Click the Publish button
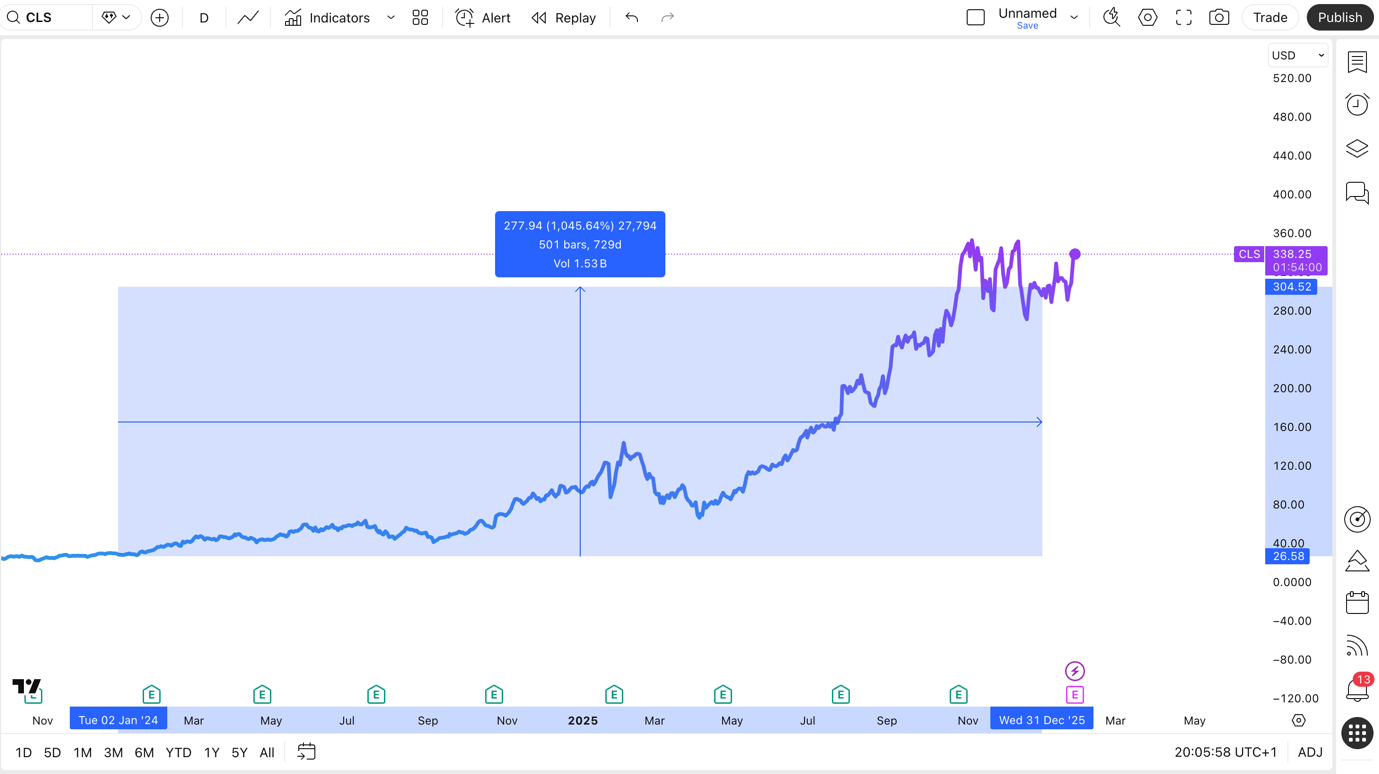 [1339, 18]
